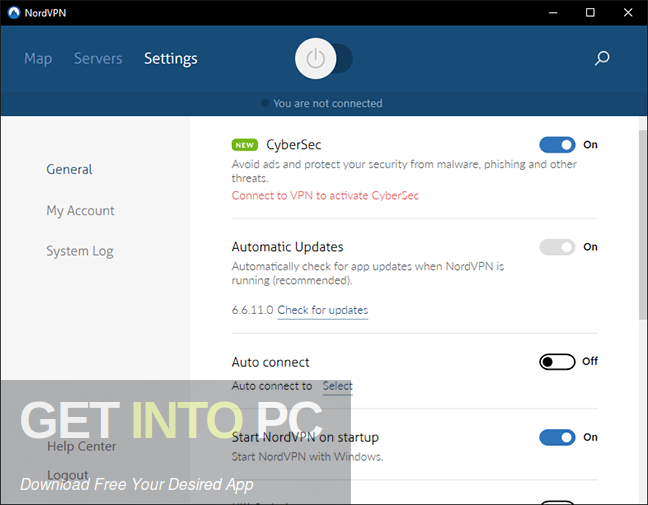Turn off Start NordVPN on startup
Viewport: 648px width, 505px height.
(x=557, y=437)
